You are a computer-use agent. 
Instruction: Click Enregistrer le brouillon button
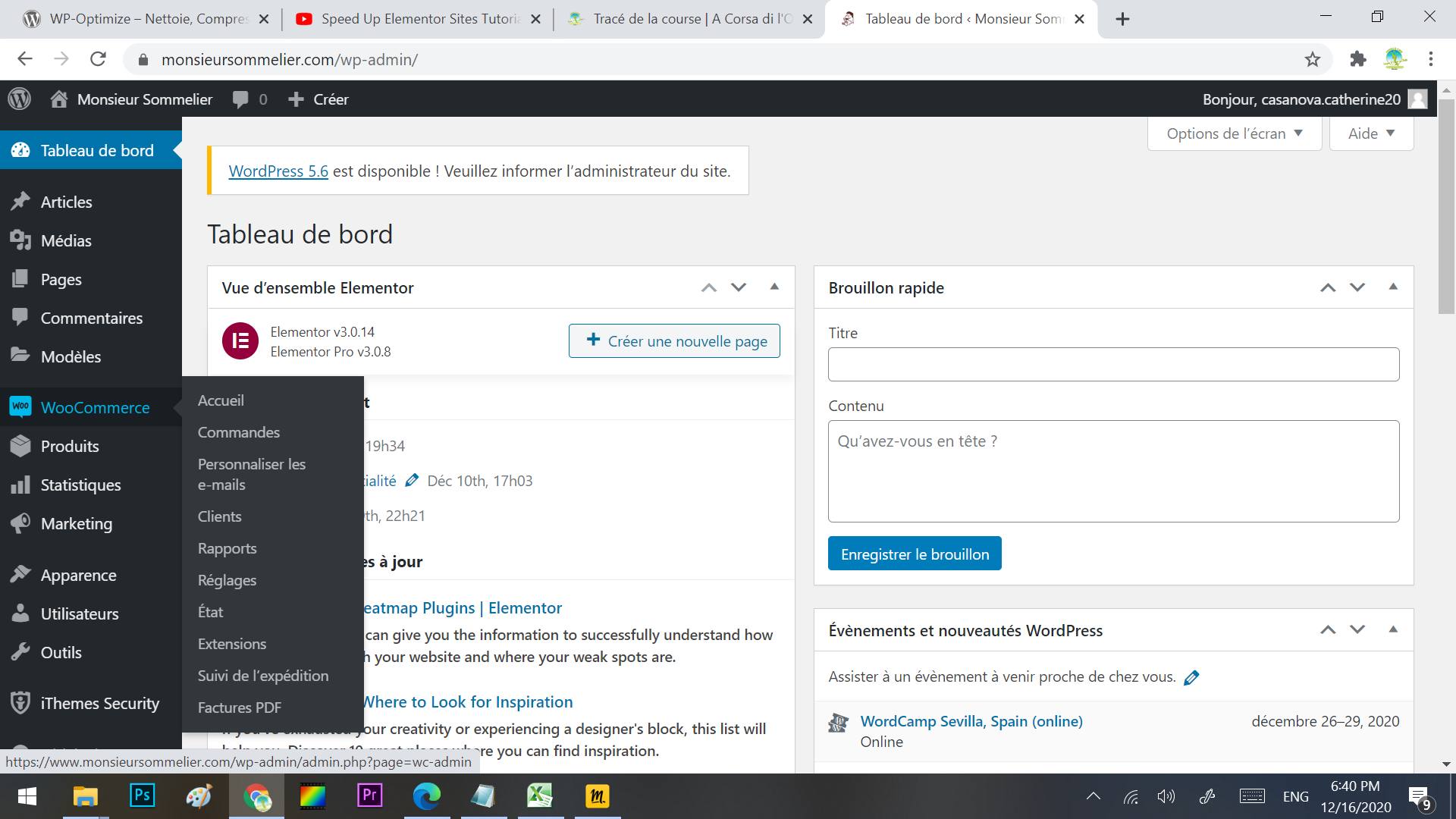[x=915, y=554]
